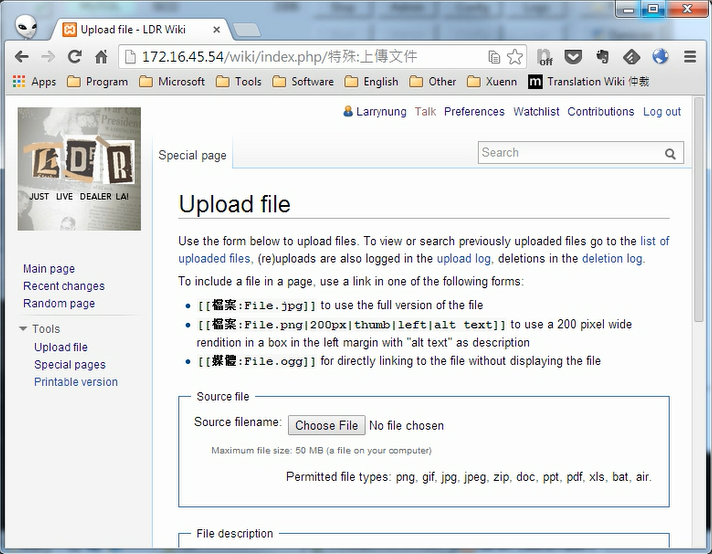Screen dimensions: 712x554
Task: Open the Talk link
Action: (425, 112)
